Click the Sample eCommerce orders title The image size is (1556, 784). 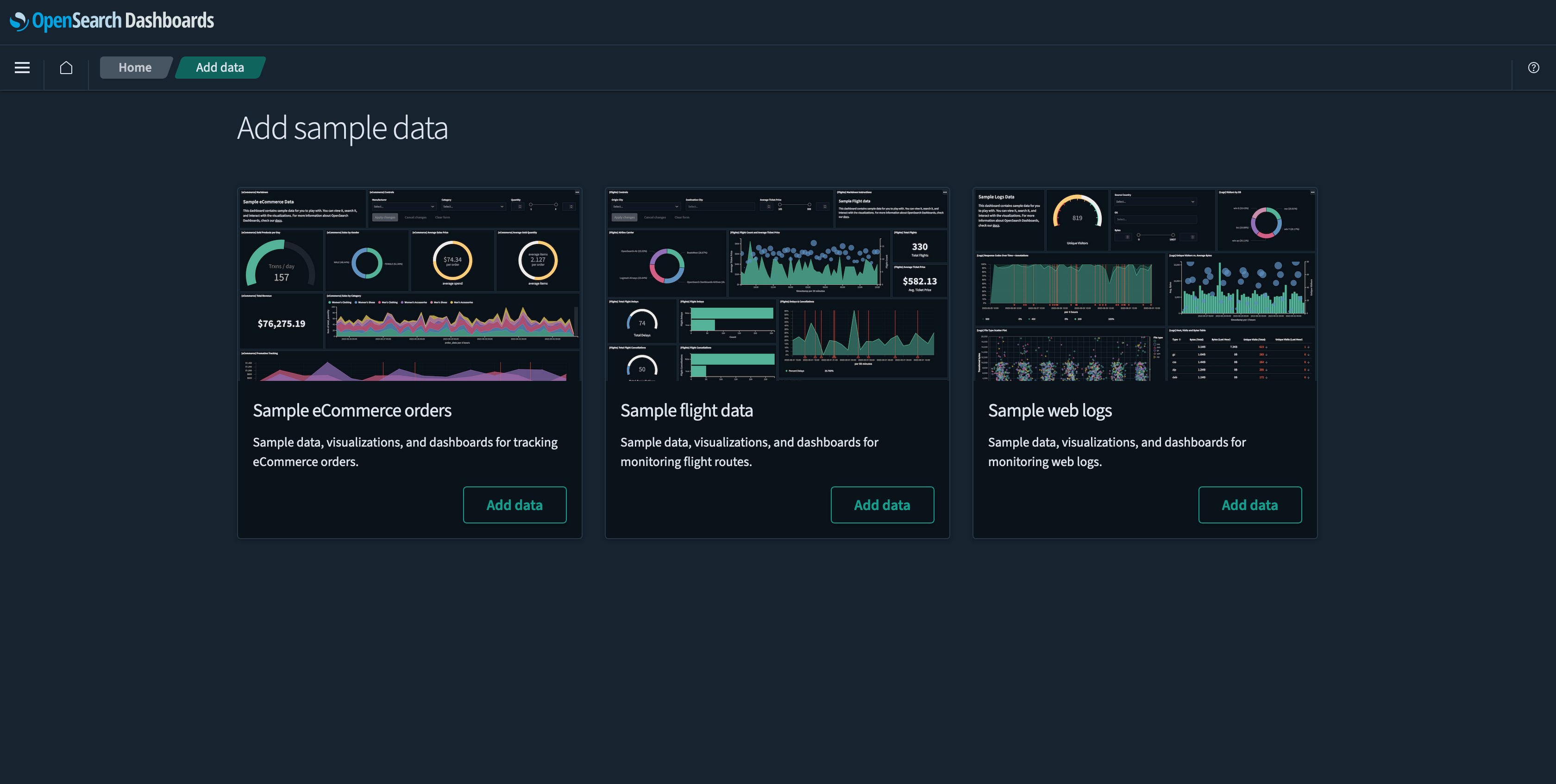pos(352,411)
